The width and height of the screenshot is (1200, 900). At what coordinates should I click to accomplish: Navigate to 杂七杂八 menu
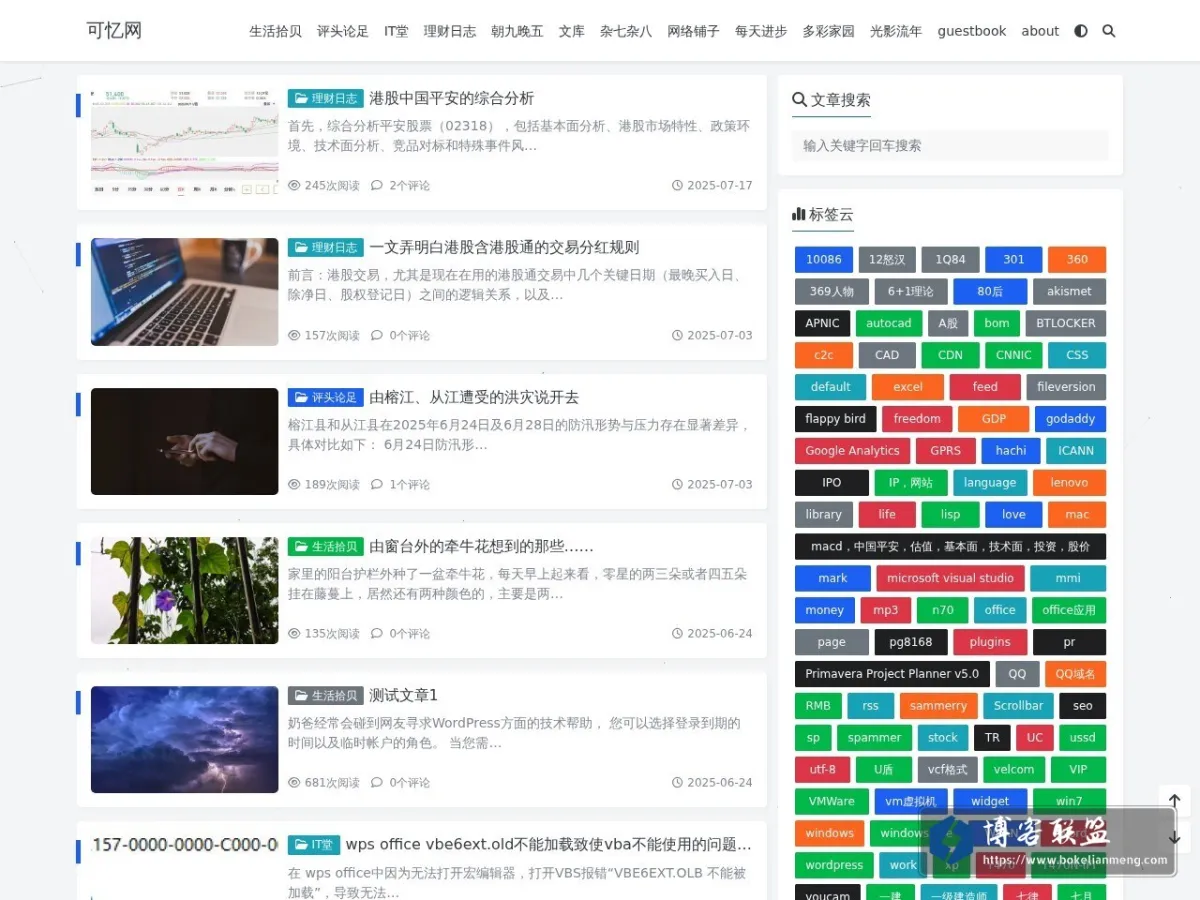point(626,31)
